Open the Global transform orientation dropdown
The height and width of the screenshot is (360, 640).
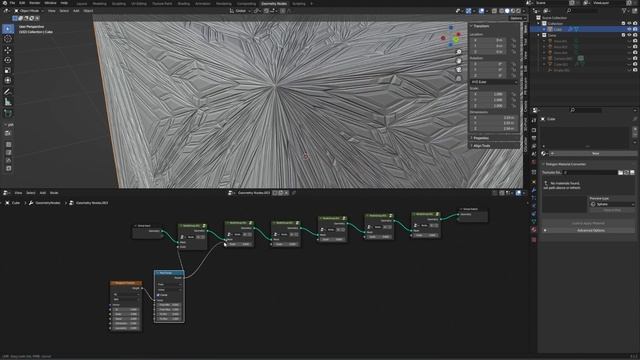point(240,11)
